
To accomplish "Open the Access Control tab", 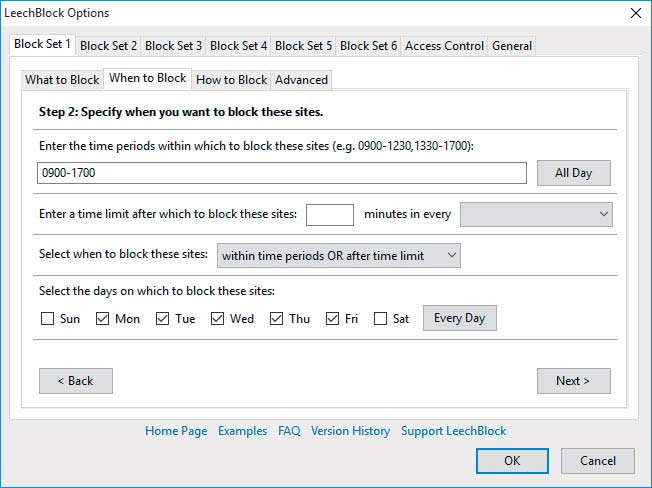I will 445,46.
